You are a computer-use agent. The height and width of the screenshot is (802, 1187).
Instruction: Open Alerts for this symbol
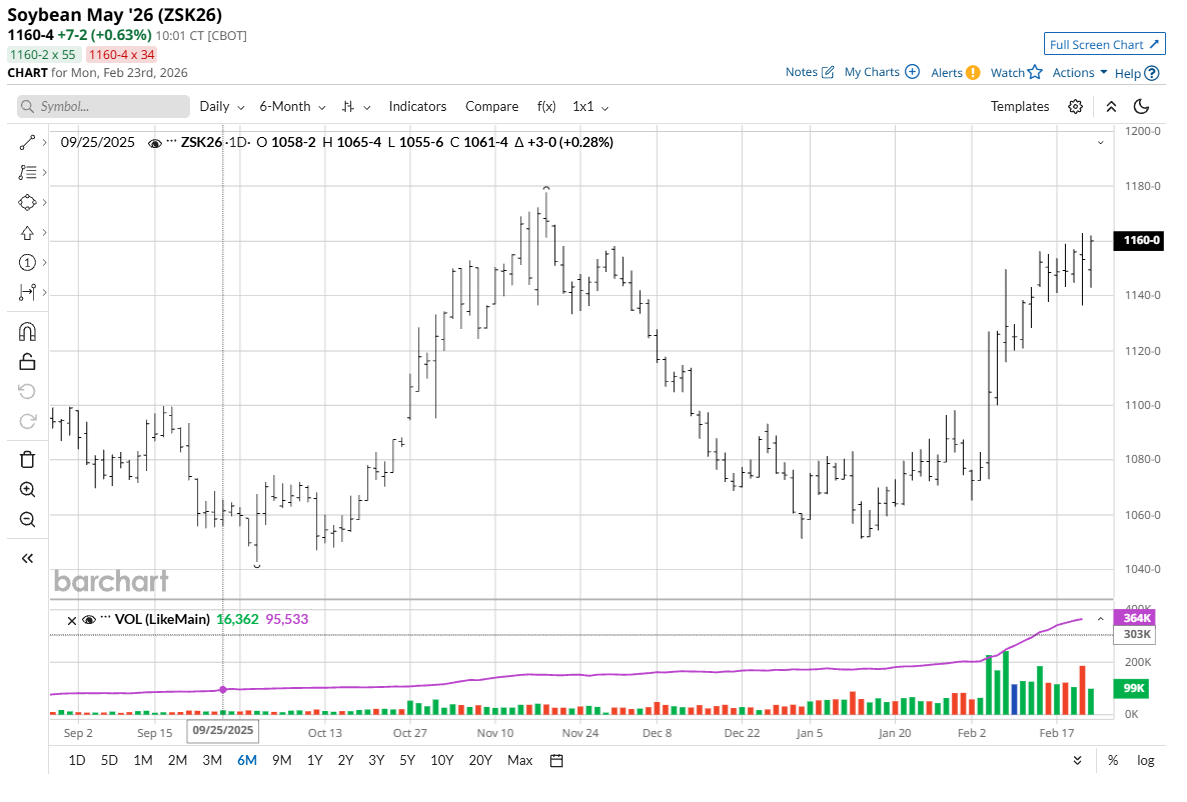[955, 73]
